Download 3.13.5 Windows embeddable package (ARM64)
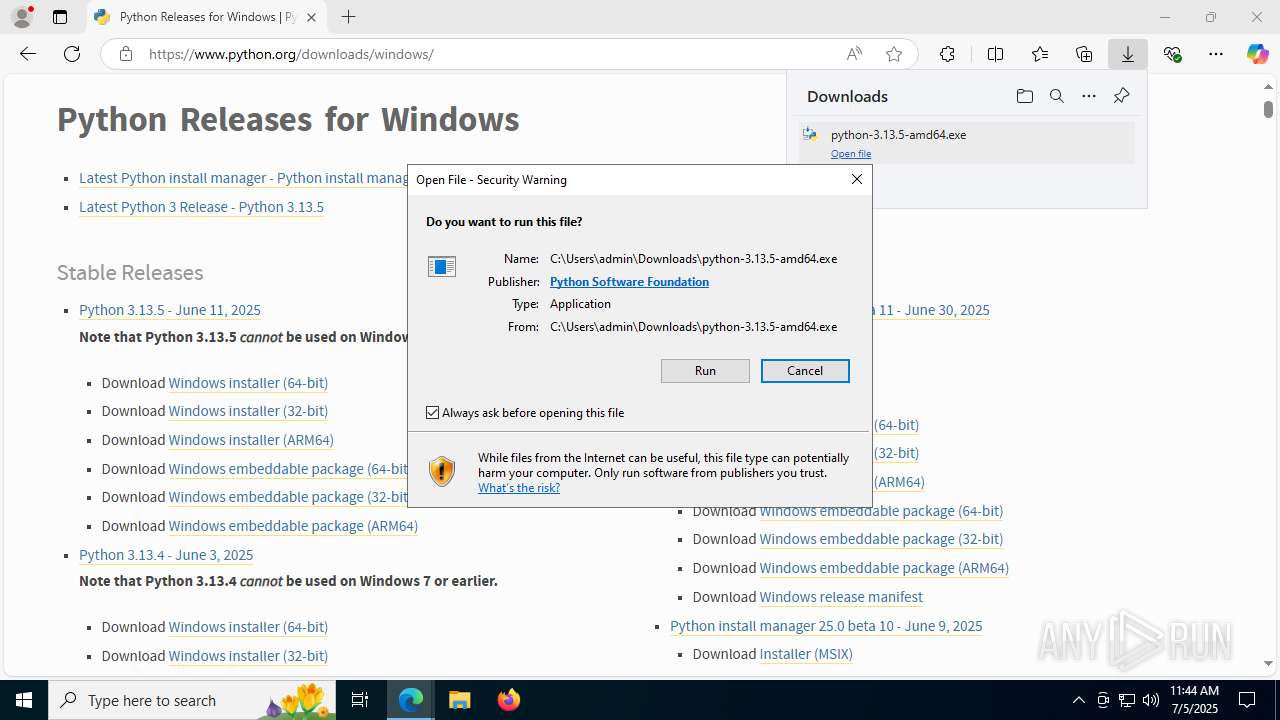This screenshot has width=1280, height=720. click(293, 526)
